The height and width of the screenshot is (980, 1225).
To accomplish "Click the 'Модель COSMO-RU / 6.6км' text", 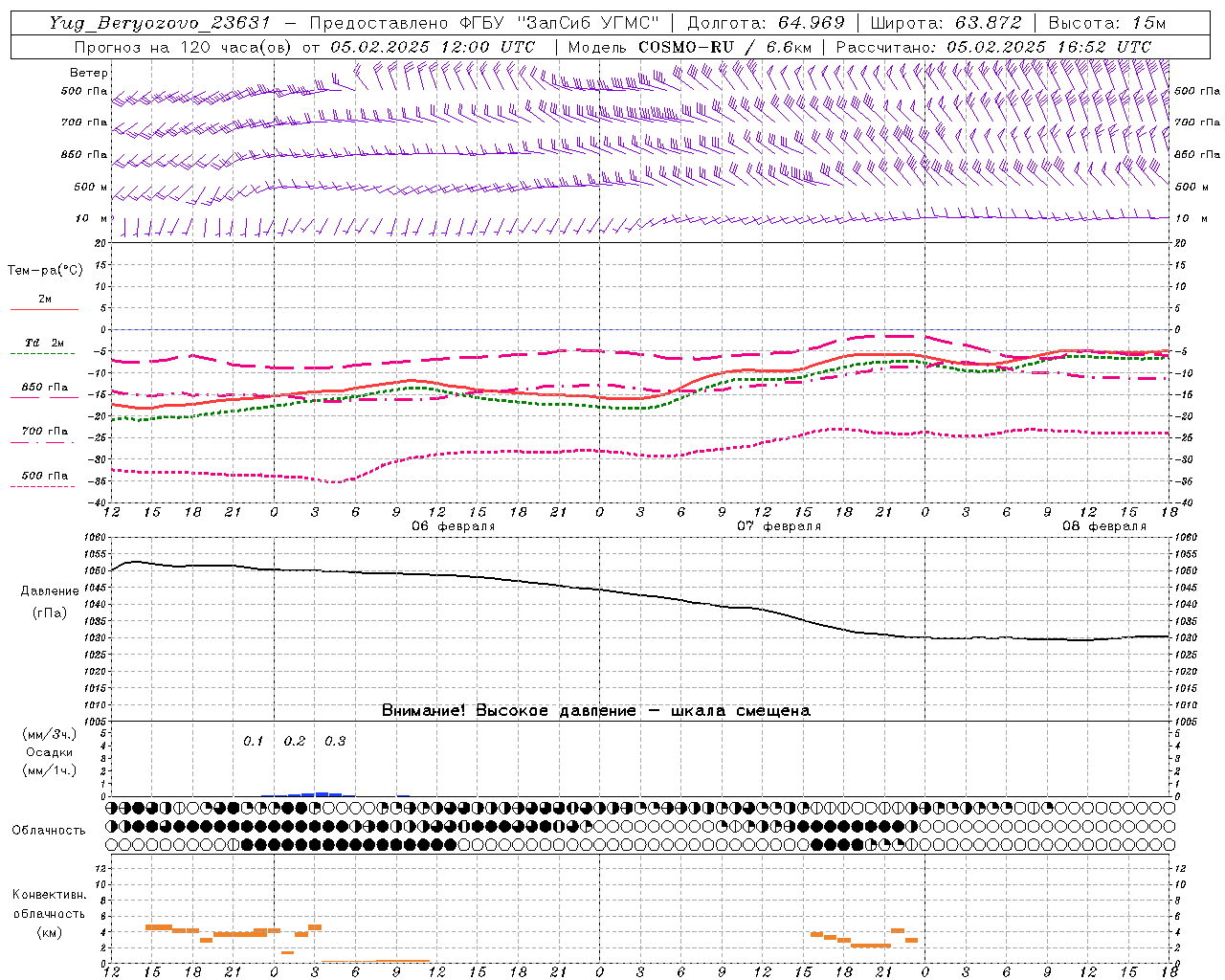I will 690,47.
